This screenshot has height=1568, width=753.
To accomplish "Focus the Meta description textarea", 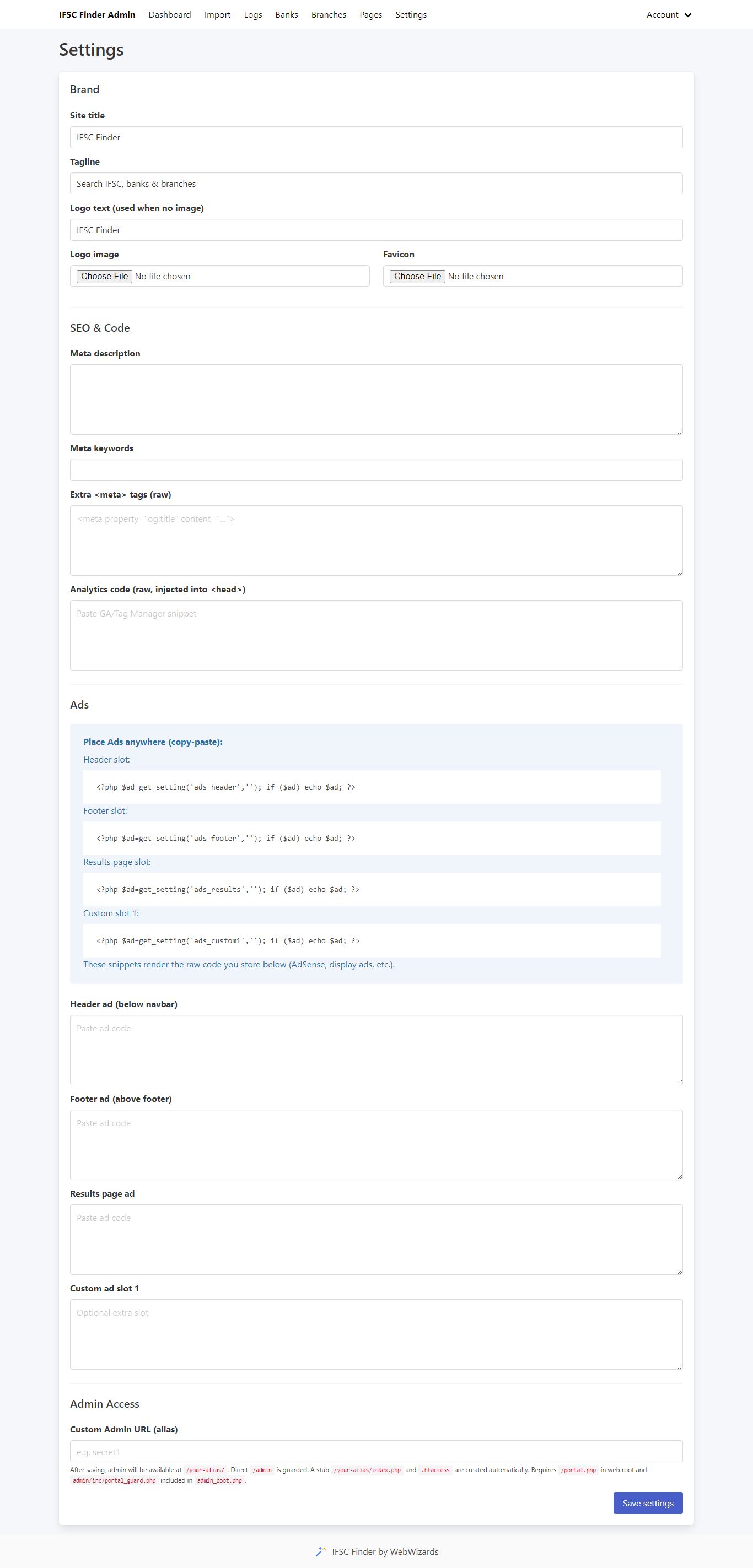I will [x=376, y=399].
